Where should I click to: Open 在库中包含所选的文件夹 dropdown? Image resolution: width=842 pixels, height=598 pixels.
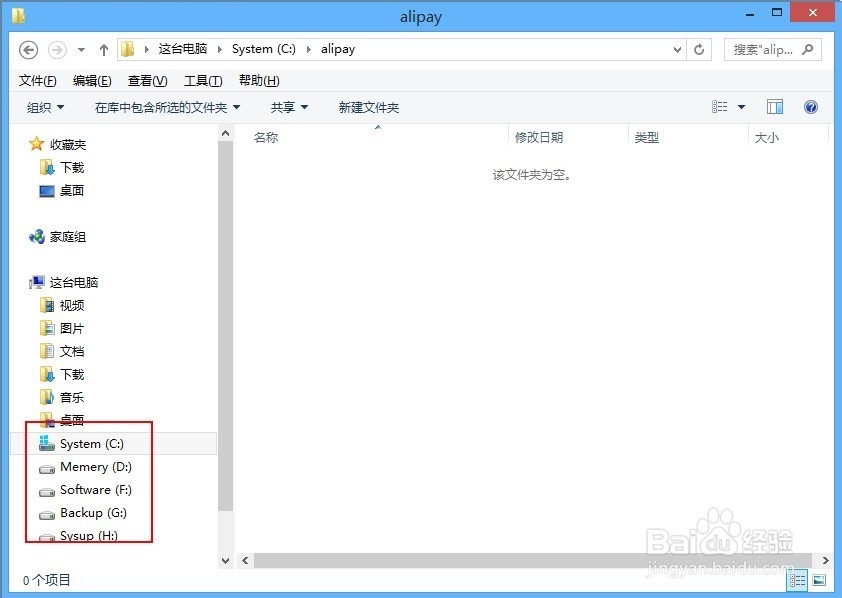167,107
